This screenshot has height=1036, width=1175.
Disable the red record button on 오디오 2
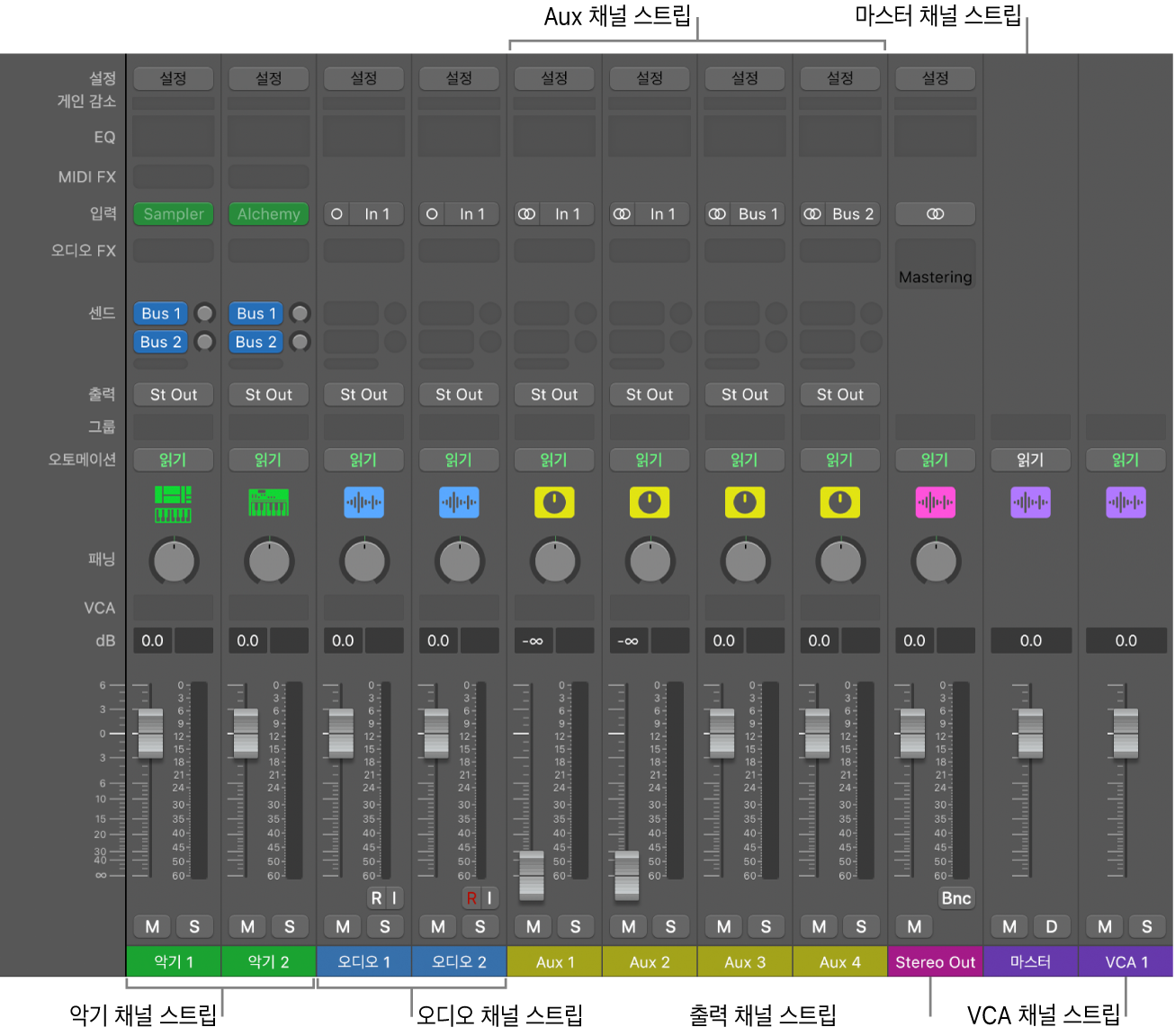[471, 898]
